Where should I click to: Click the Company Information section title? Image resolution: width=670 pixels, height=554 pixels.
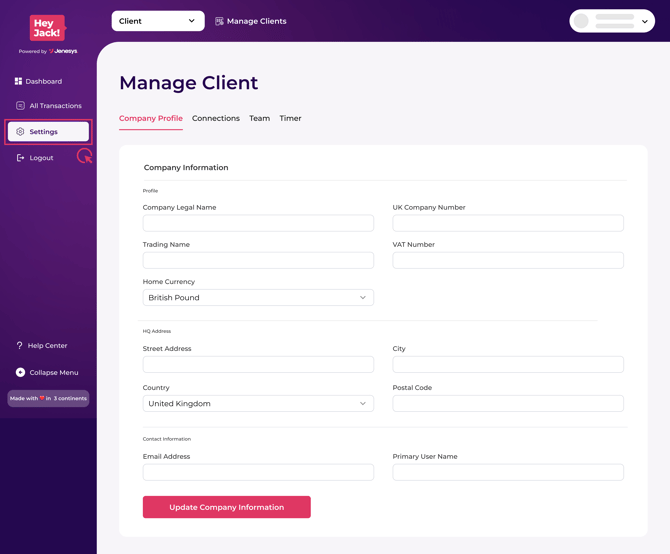[186, 167]
